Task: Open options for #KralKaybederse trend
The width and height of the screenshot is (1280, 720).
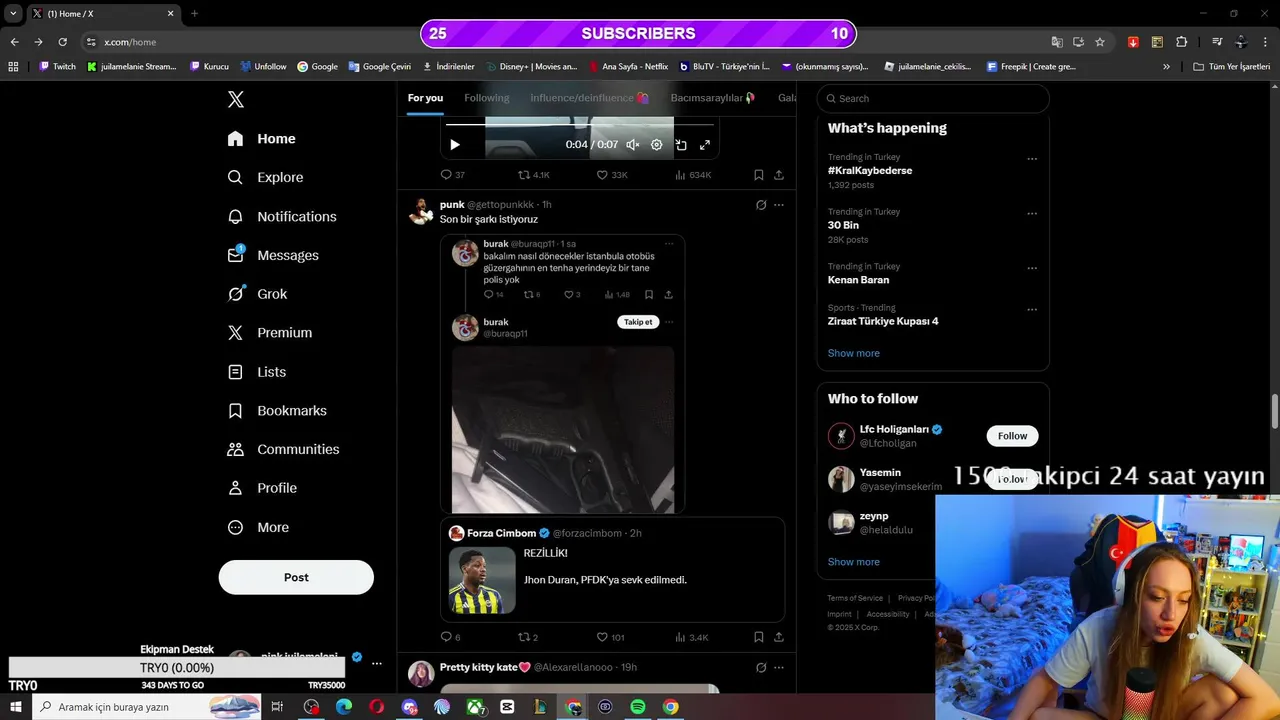Action: [x=1032, y=159]
